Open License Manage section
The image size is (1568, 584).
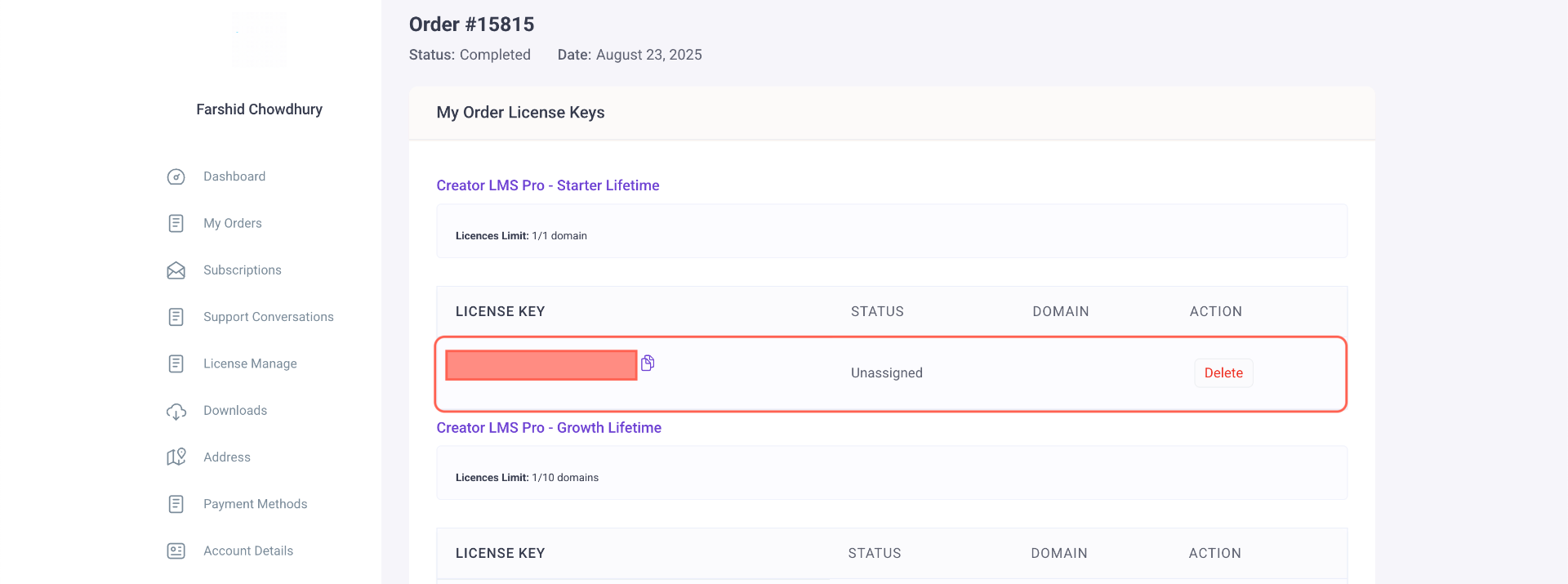tap(250, 363)
